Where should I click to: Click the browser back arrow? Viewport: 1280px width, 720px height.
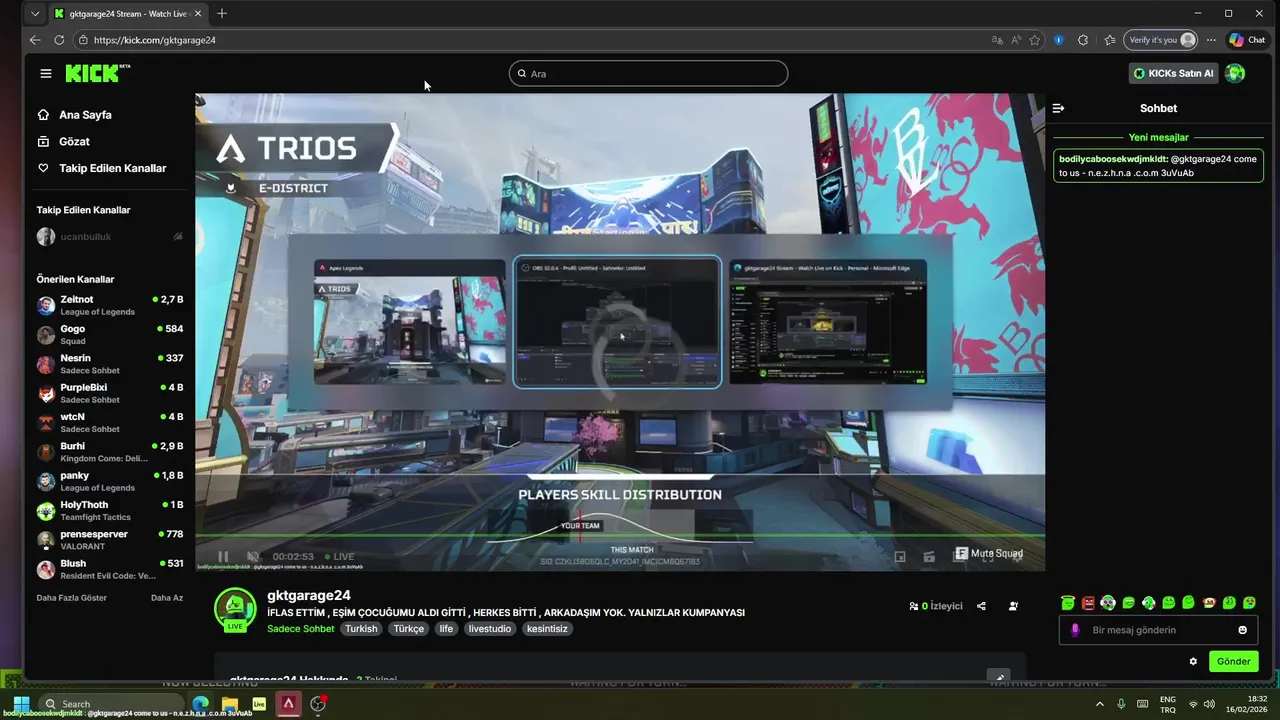(35, 40)
